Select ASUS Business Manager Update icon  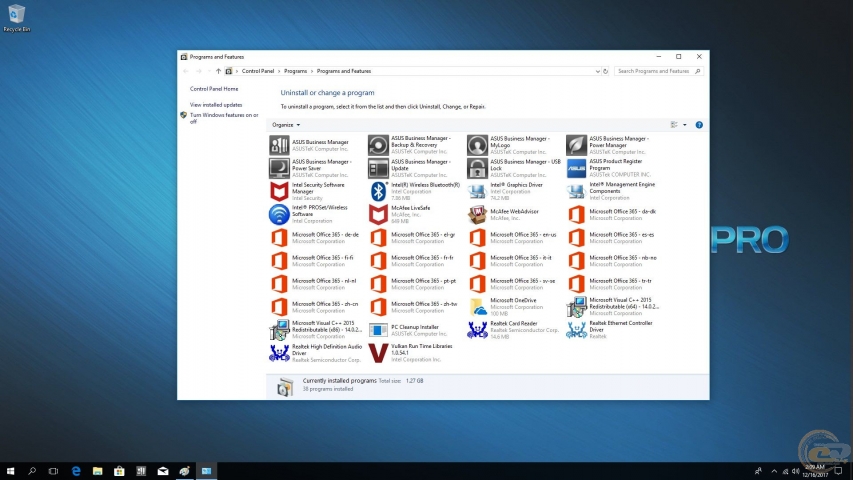pos(378,168)
